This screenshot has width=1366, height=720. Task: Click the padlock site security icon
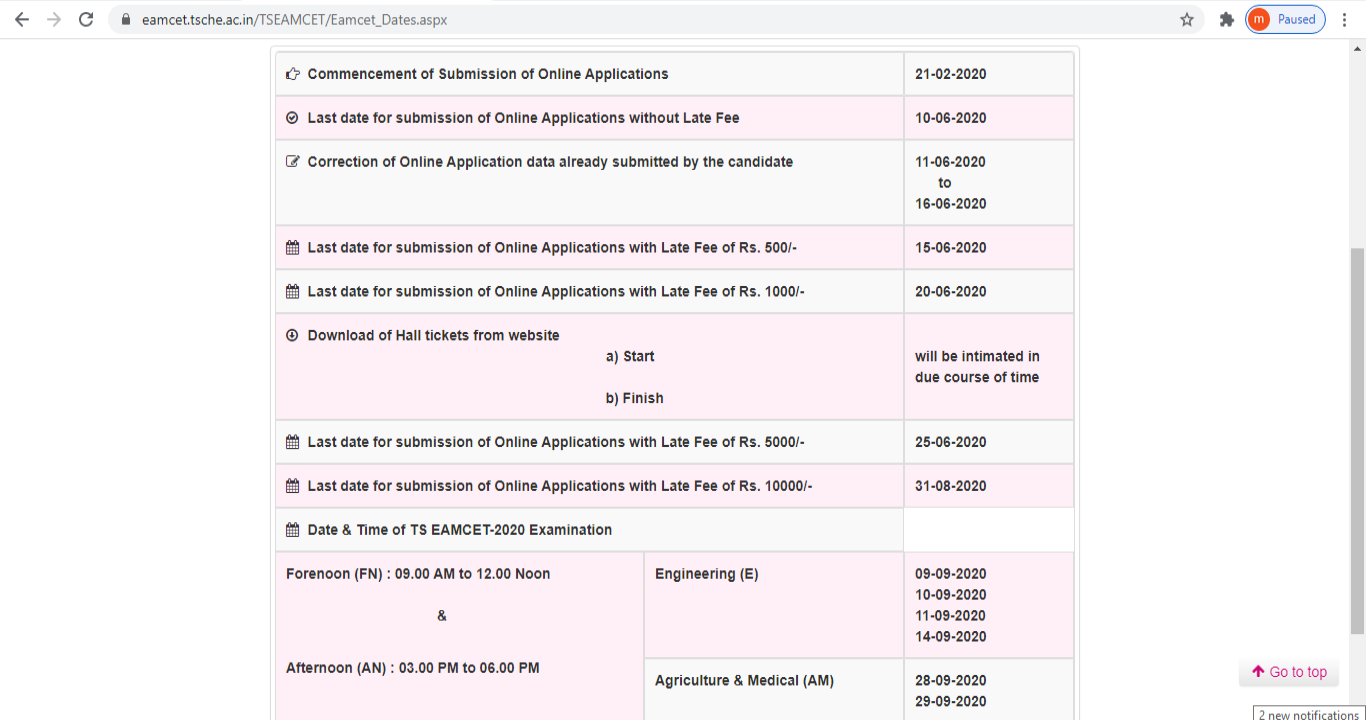pos(126,20)
